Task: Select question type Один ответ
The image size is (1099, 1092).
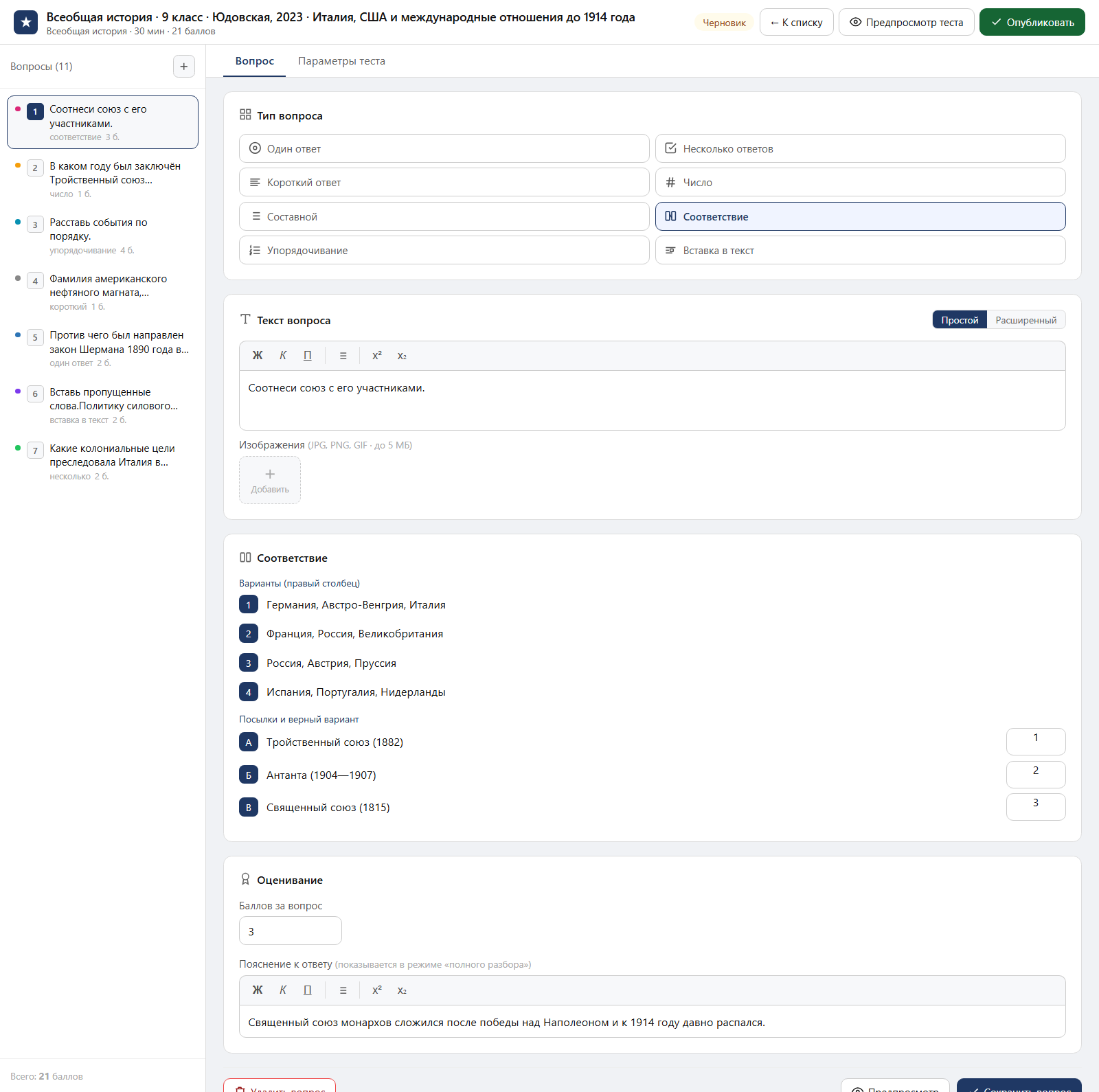Action: click(444, 148)
